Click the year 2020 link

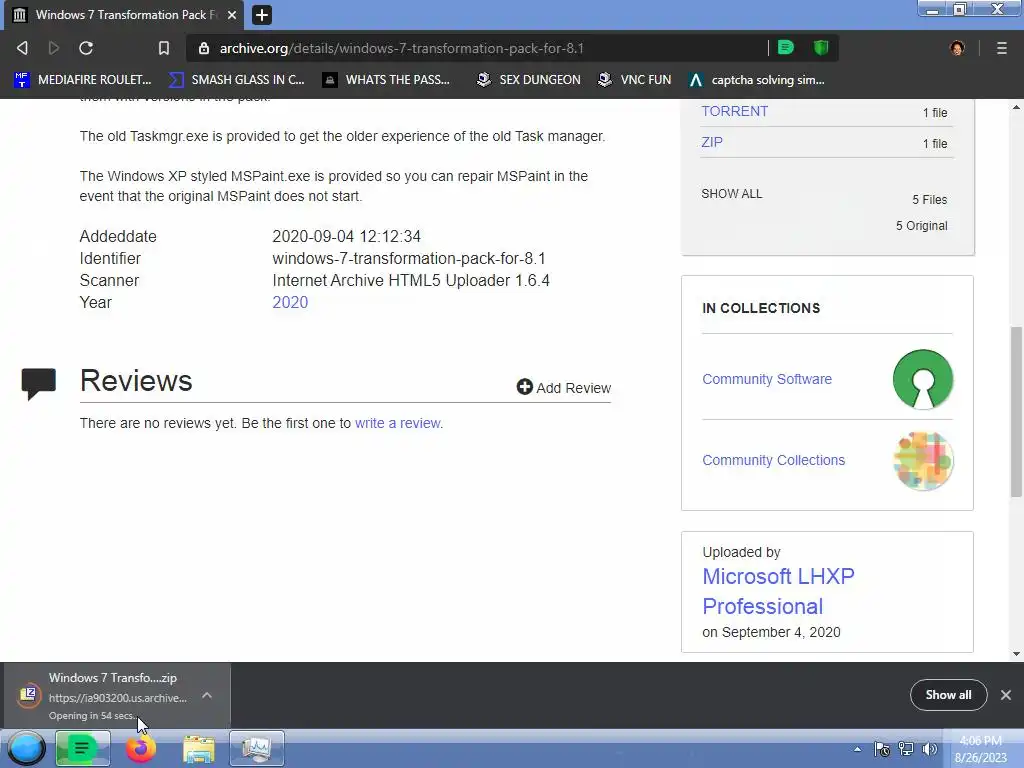[290, 302]
